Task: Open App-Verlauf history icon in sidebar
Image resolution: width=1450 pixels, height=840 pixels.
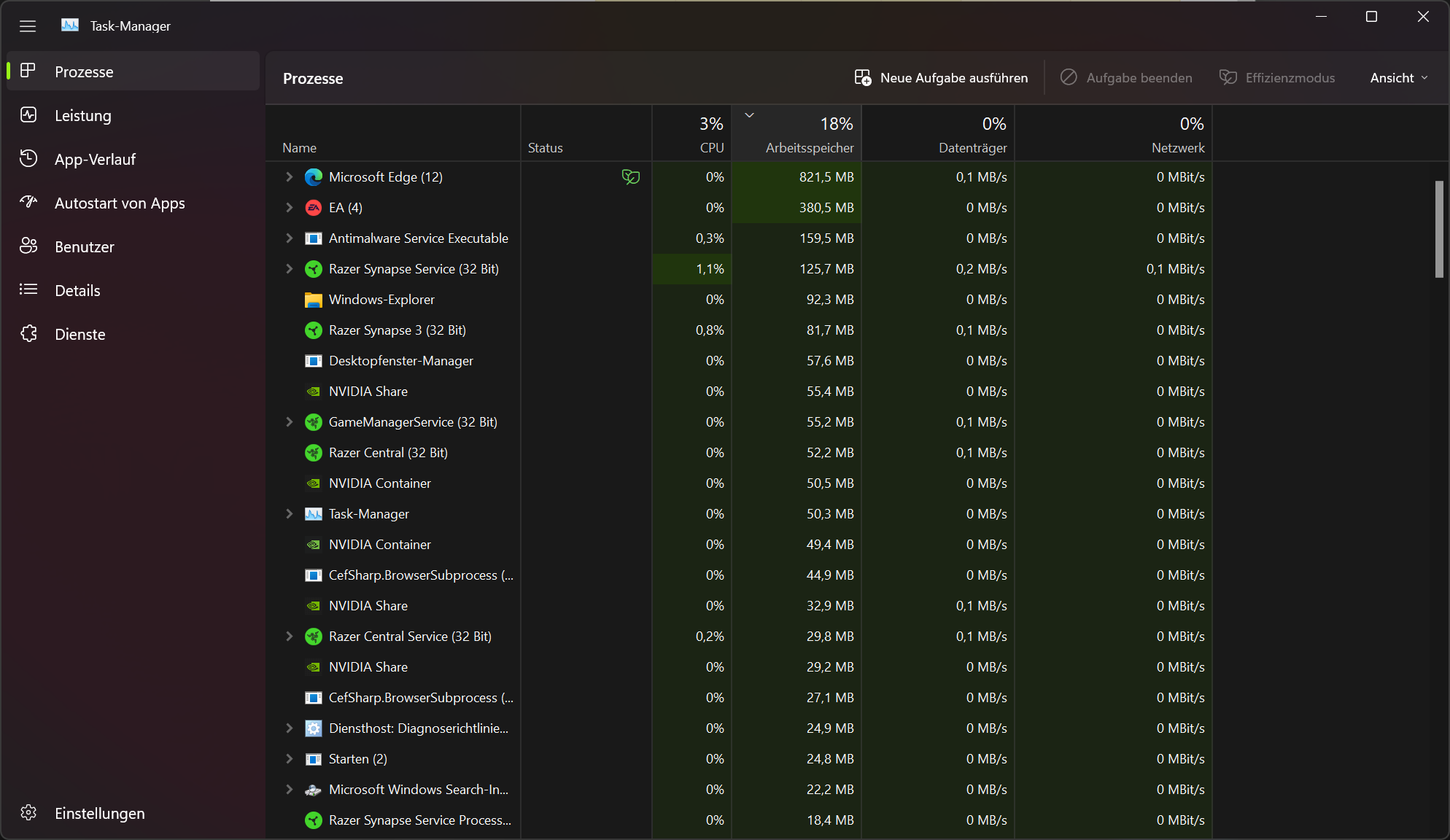Action: tap(28, 159)
